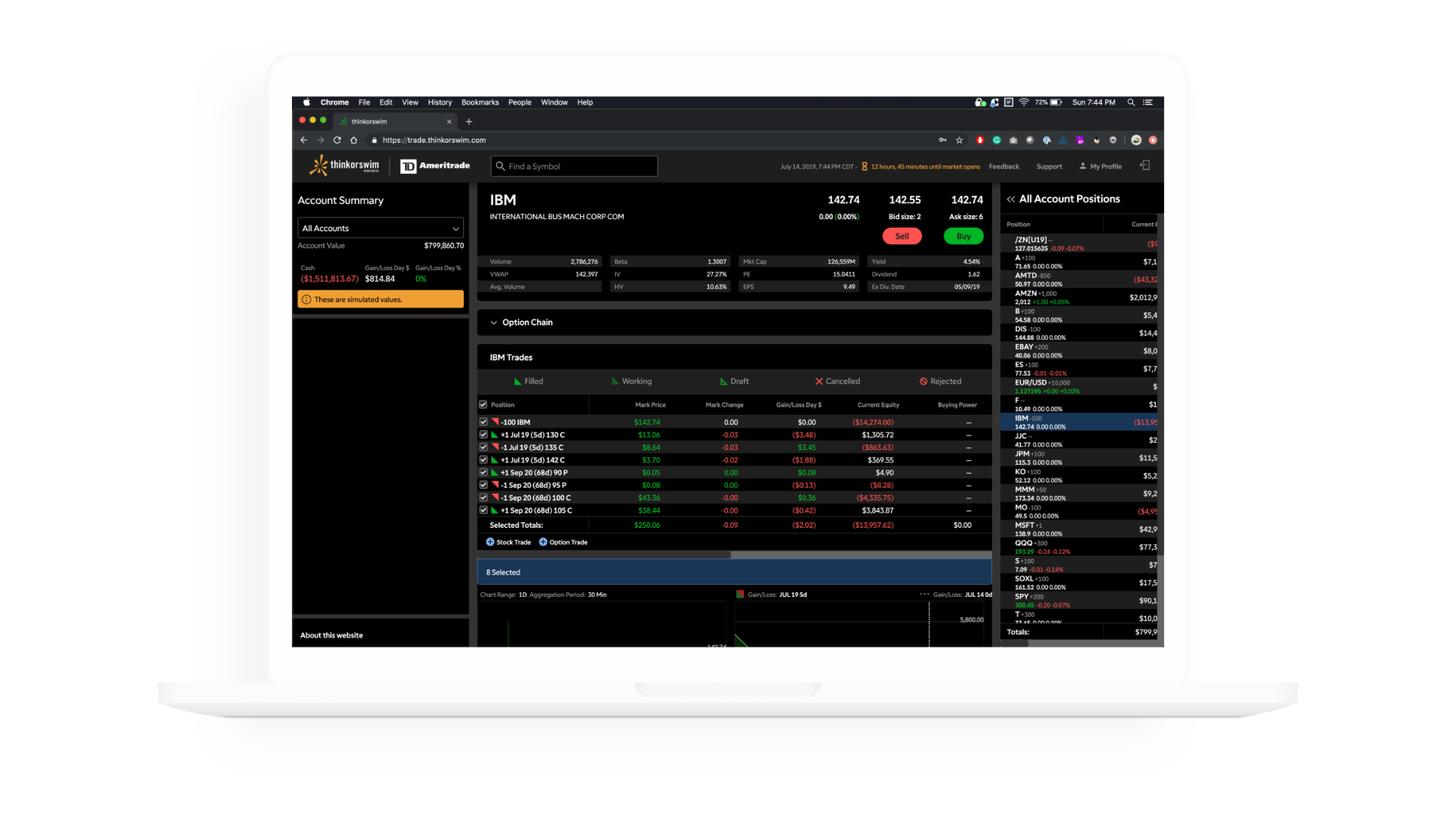Click the logout icon in the header
The image size is (1456, 819).
click(x=1145, y=165)
